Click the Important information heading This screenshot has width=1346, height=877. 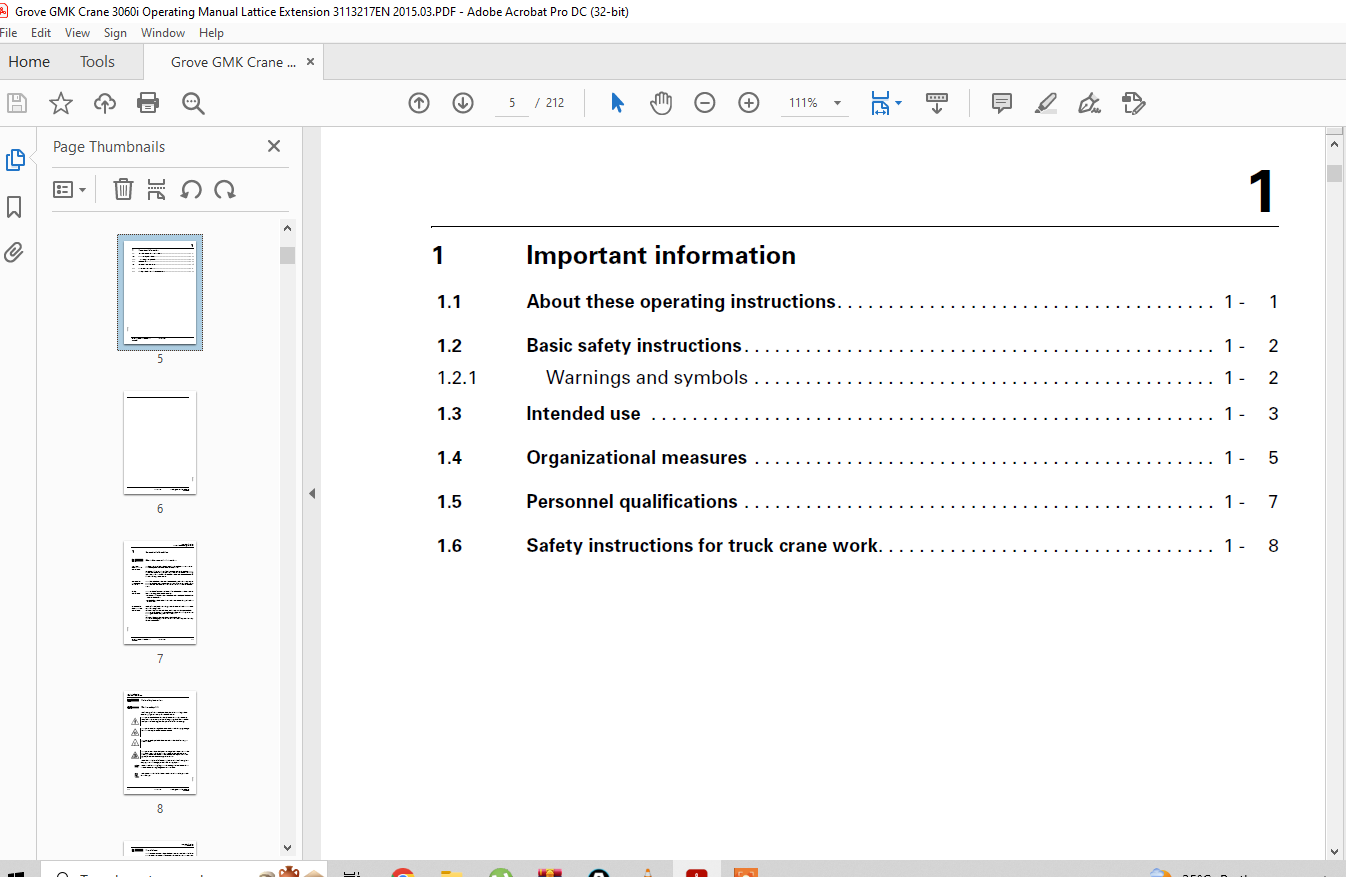click(x=661, y=255)
